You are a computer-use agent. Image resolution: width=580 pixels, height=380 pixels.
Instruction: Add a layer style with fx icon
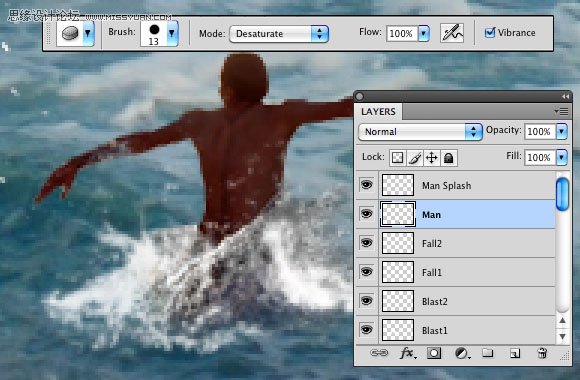point(407,353)
